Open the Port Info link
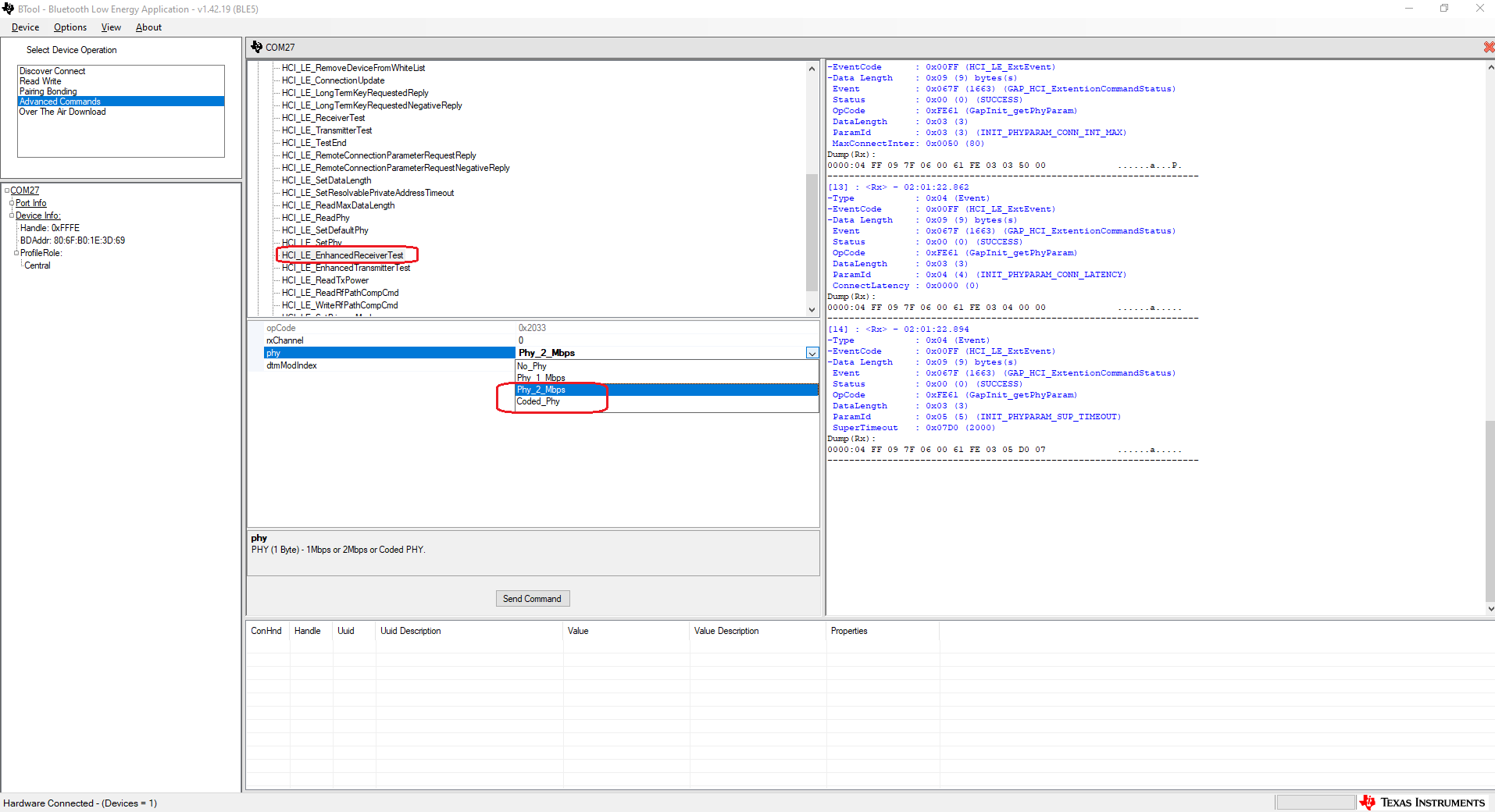 [x=31, y=202]
